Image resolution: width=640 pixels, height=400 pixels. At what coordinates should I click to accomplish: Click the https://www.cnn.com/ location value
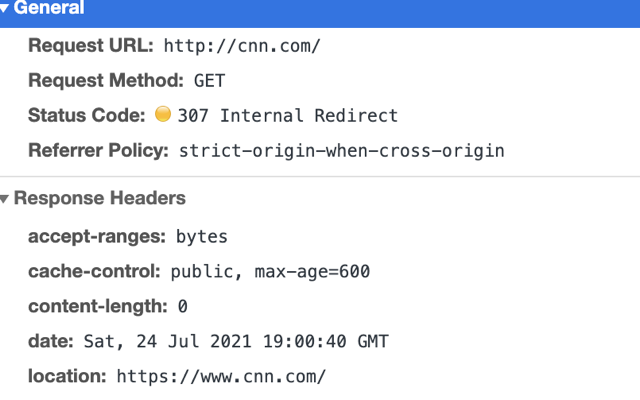[221, 377]
